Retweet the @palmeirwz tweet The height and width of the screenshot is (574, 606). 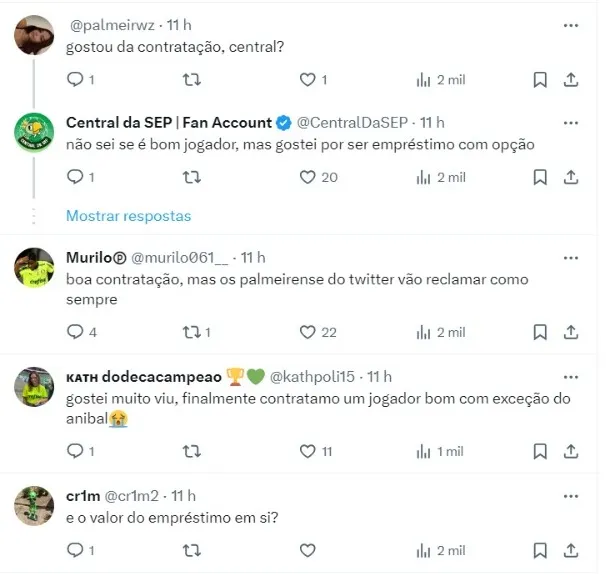(x=192, y=80)
